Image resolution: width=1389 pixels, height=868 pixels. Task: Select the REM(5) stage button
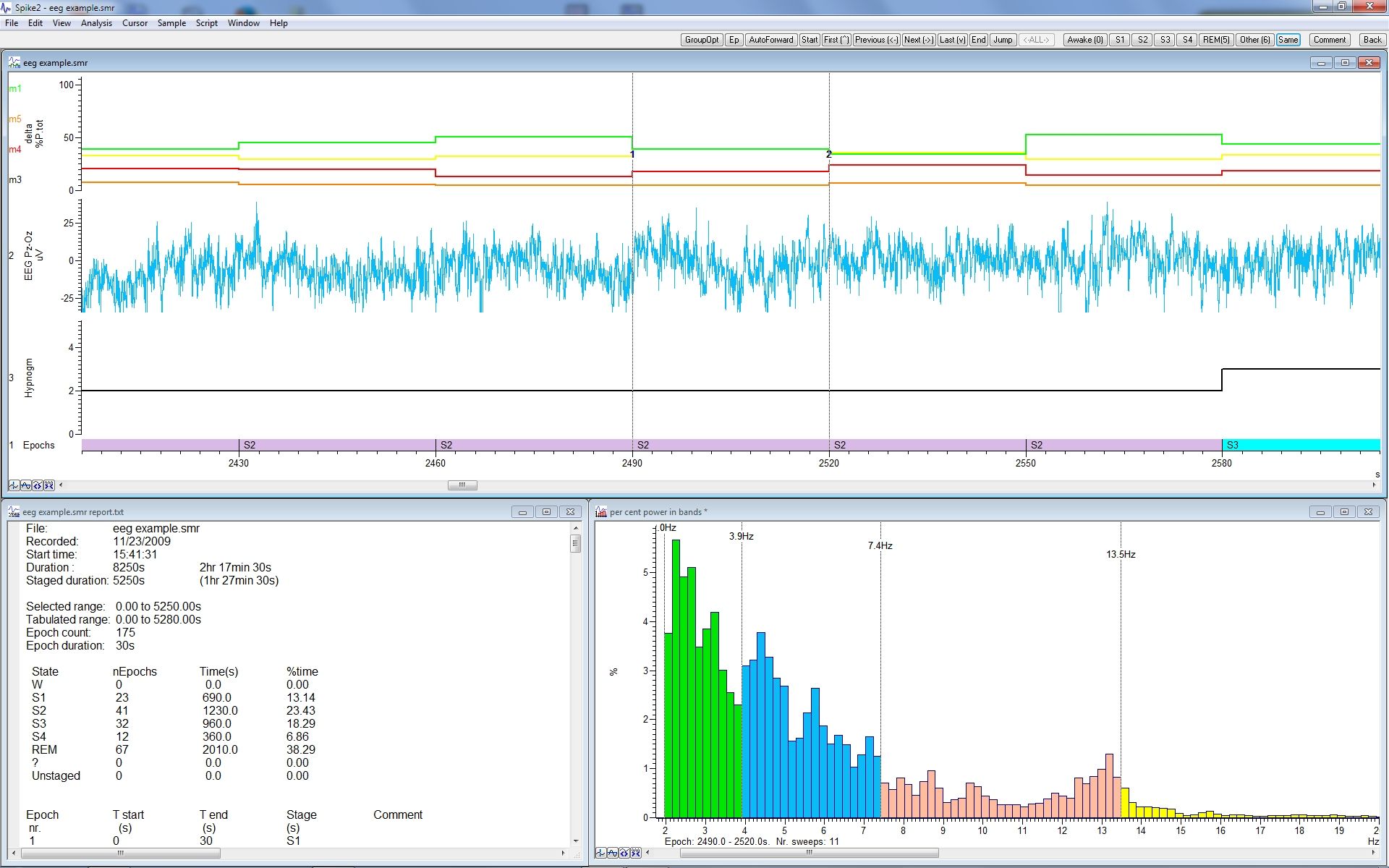tap(1215, 40)
